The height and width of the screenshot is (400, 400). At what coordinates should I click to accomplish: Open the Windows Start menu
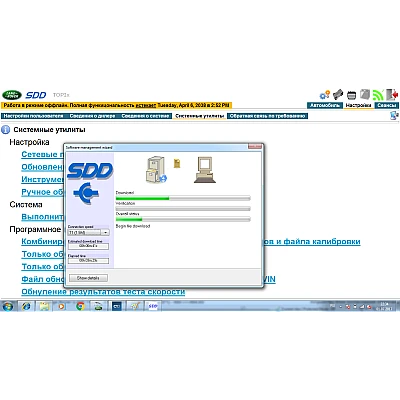[x=8, y=306]
